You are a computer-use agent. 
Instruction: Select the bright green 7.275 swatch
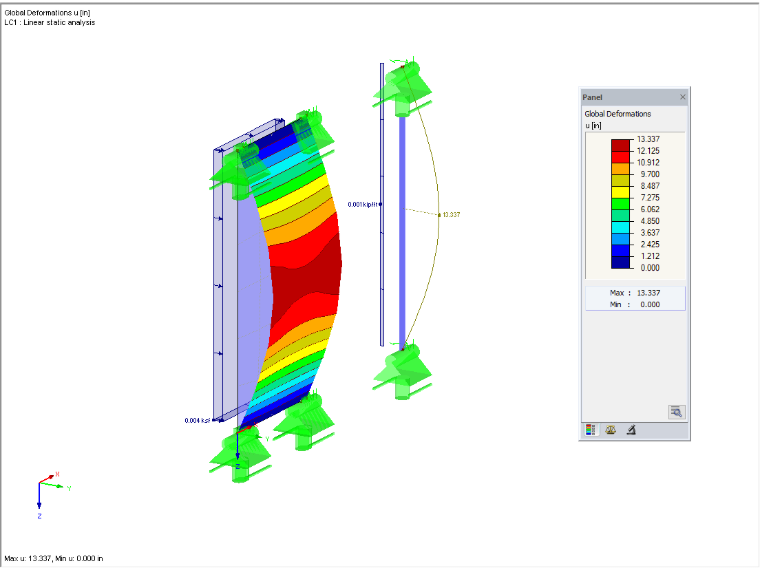pyautogui.click(x=620, y=204)
